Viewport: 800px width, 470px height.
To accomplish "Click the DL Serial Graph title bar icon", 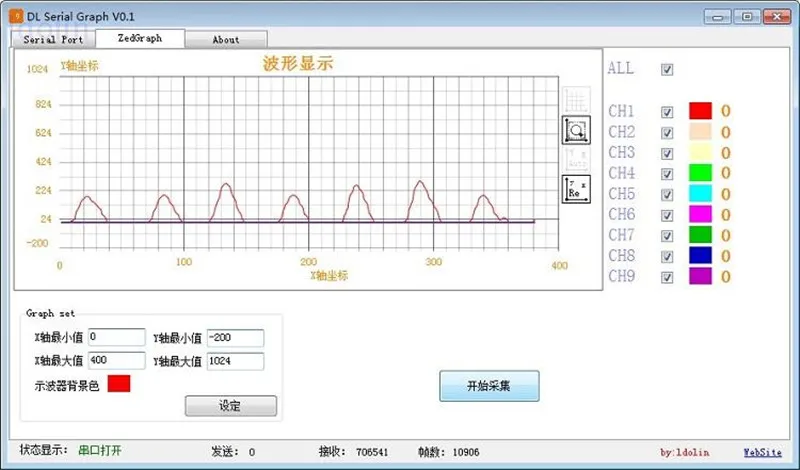I will point(16,16).
